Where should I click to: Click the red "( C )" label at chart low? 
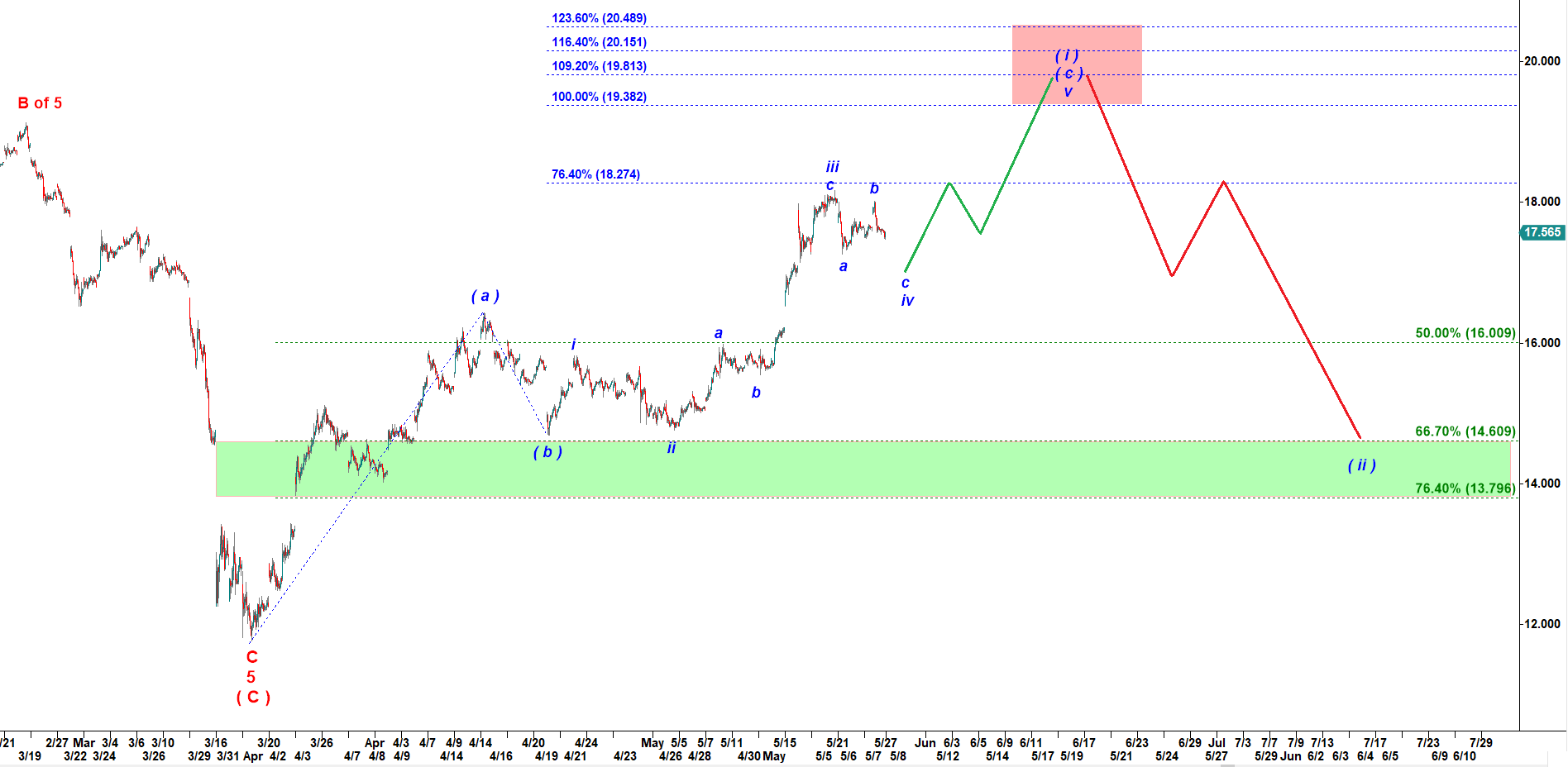pyautogui.click(x=253, y=697)
